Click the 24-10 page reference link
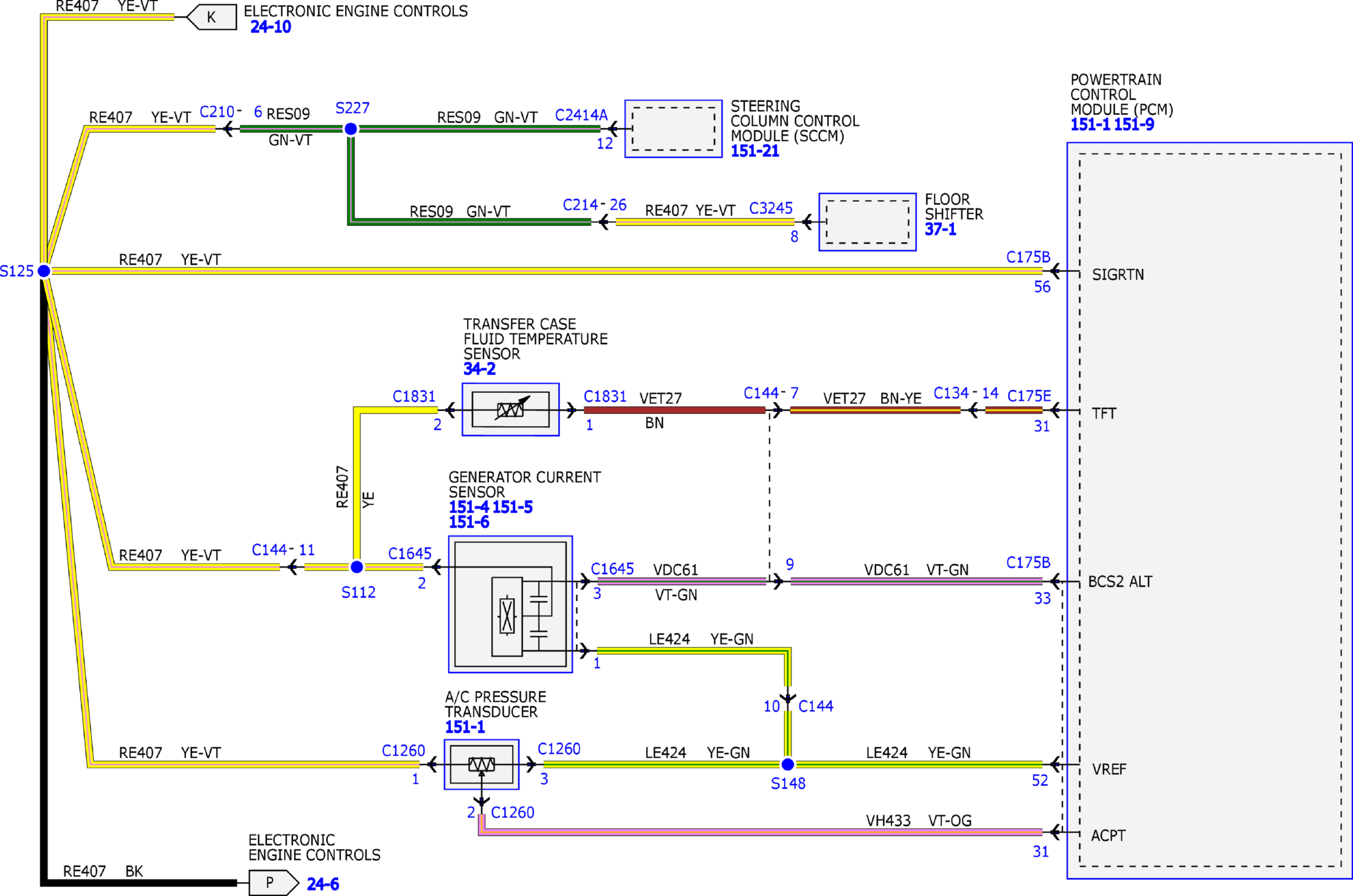1353x896 pixels. [x=271, y=27]
